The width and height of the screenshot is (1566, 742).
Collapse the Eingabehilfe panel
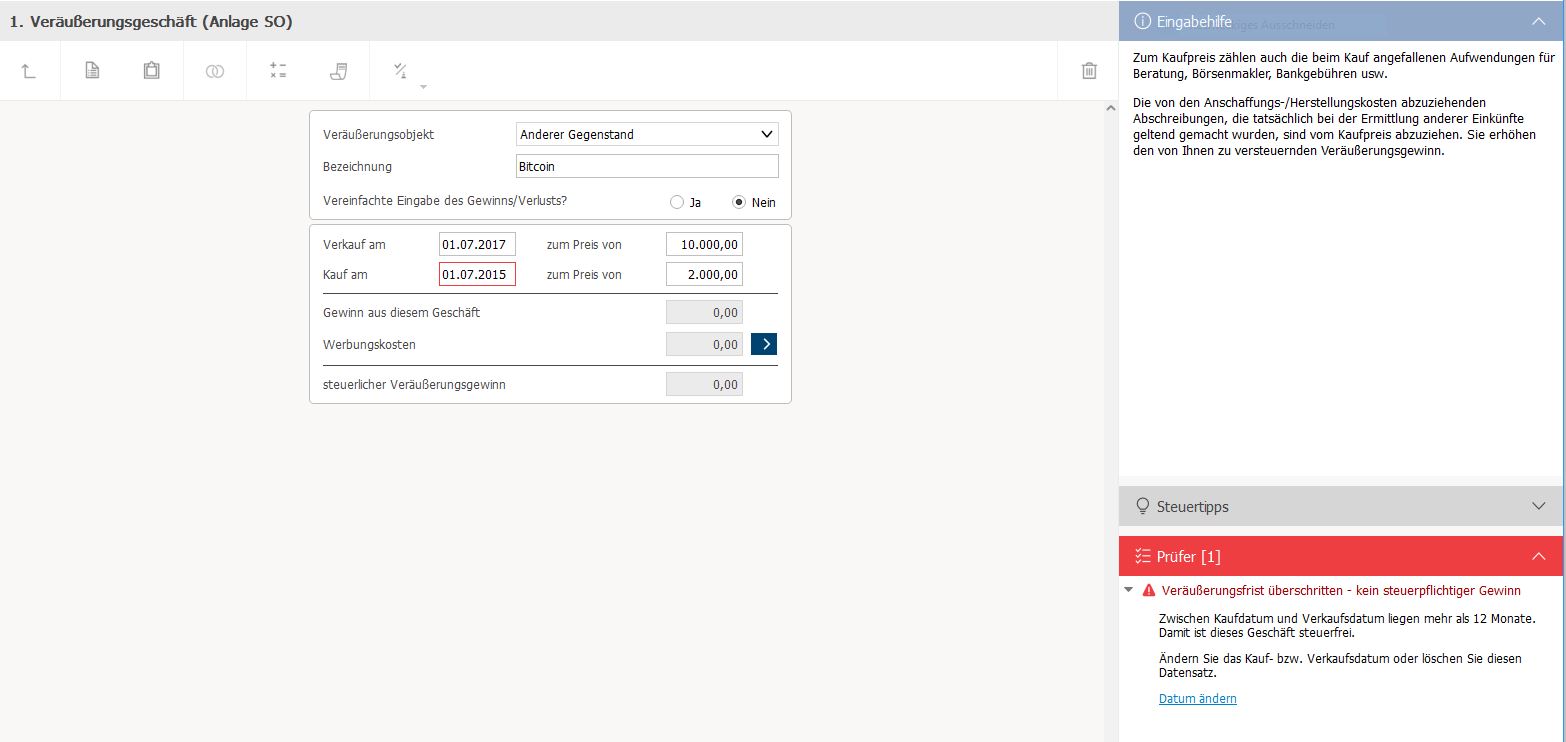1538,21
